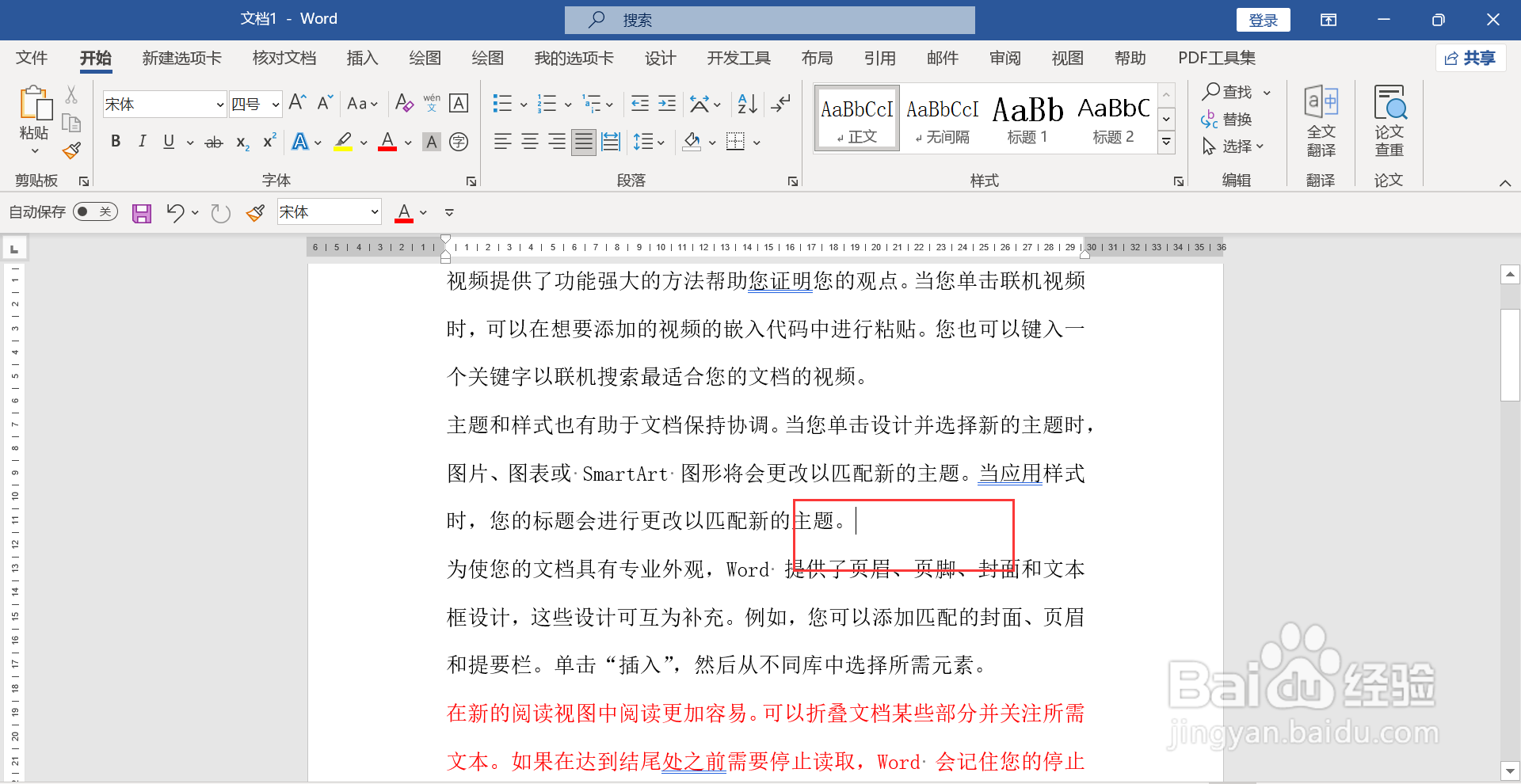
Task: Click the enclosed character icon
Action: [x=459, y=142]
